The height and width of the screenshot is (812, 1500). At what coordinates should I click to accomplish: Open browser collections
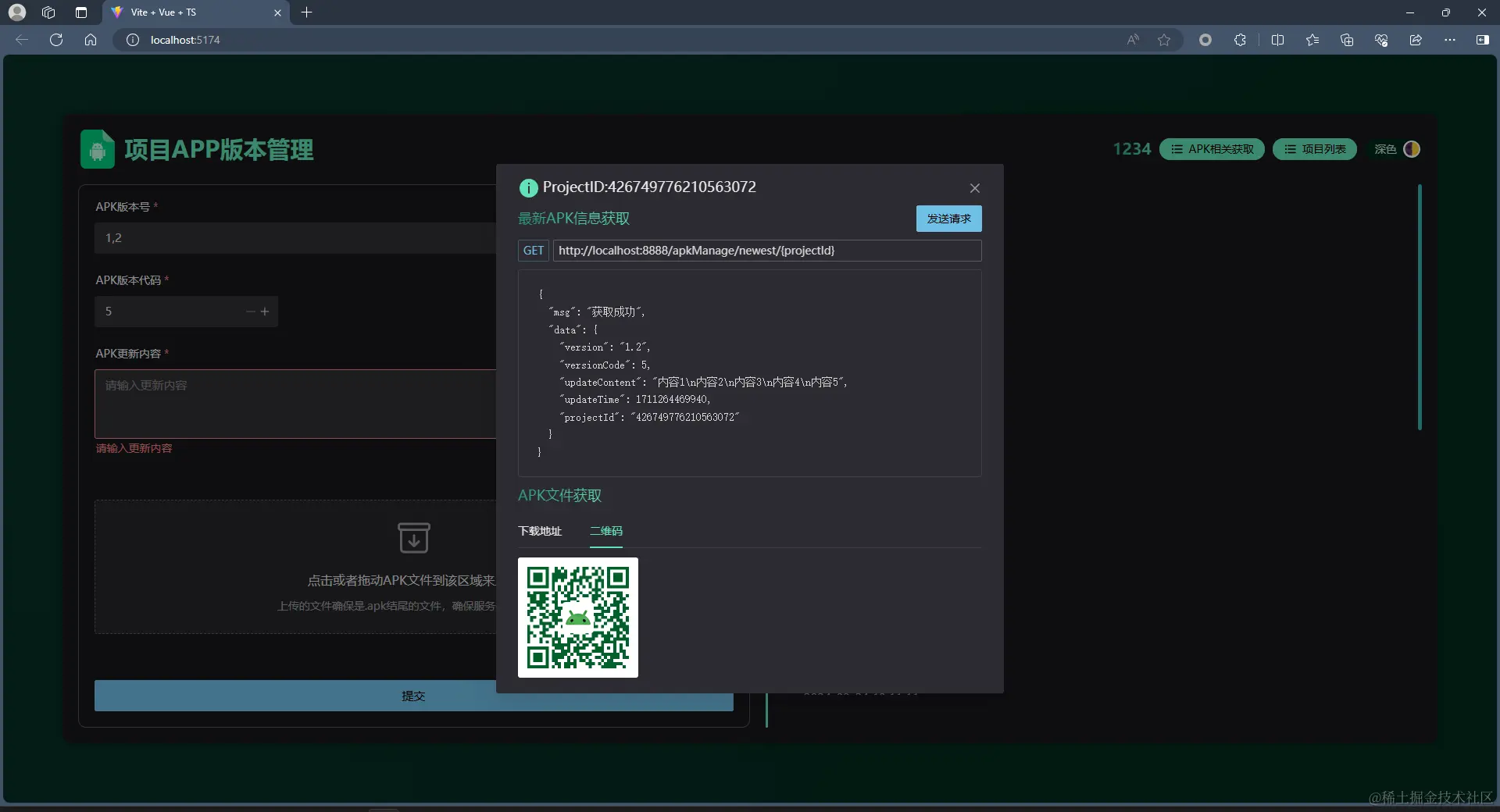point(1347,40)
